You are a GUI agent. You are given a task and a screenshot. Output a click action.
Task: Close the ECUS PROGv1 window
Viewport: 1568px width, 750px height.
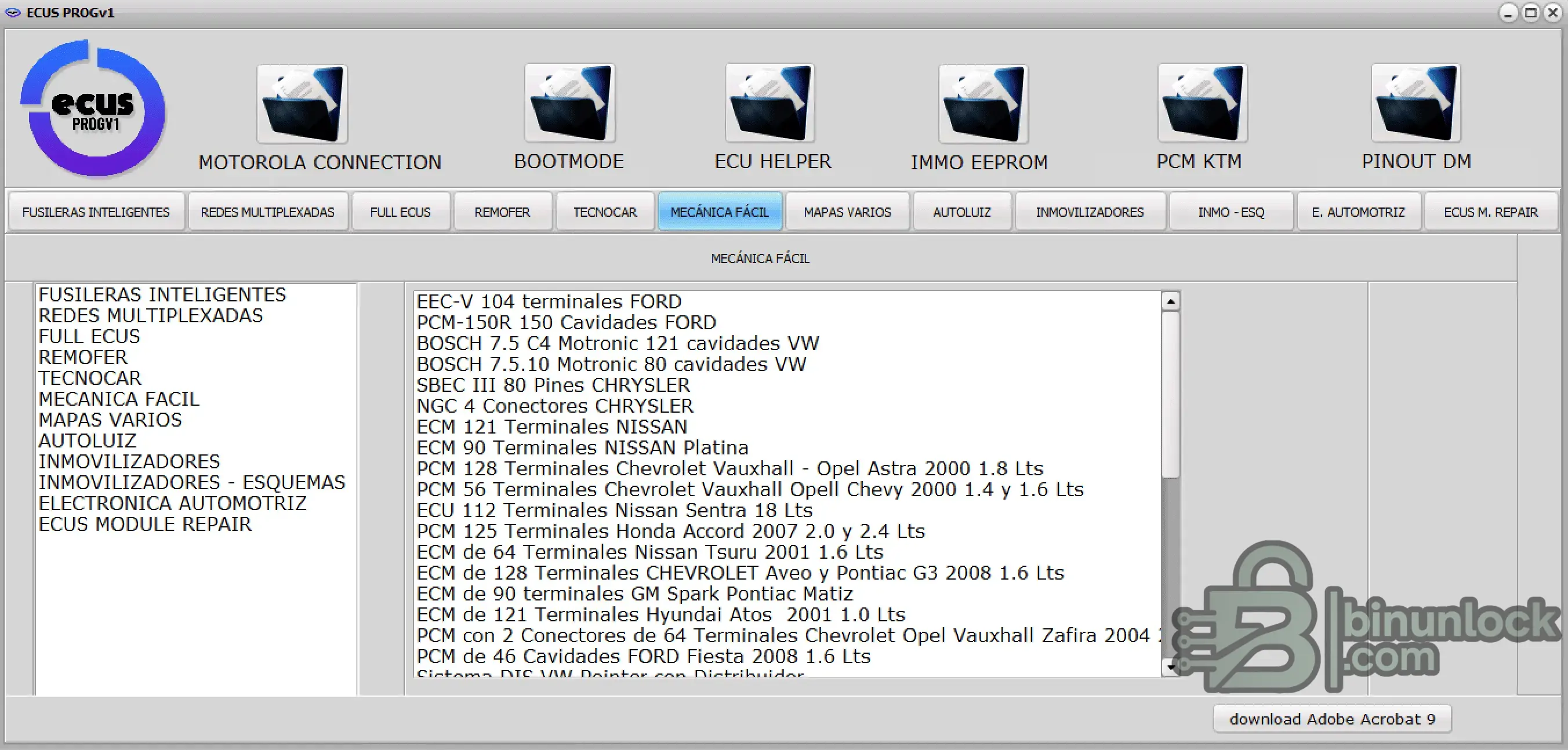point(1553,13)
